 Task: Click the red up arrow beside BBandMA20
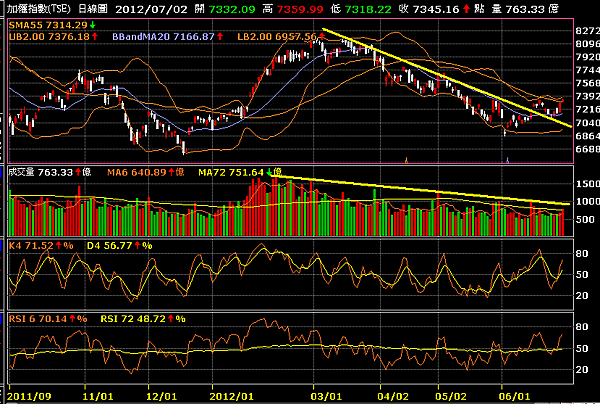click(220, 37)
